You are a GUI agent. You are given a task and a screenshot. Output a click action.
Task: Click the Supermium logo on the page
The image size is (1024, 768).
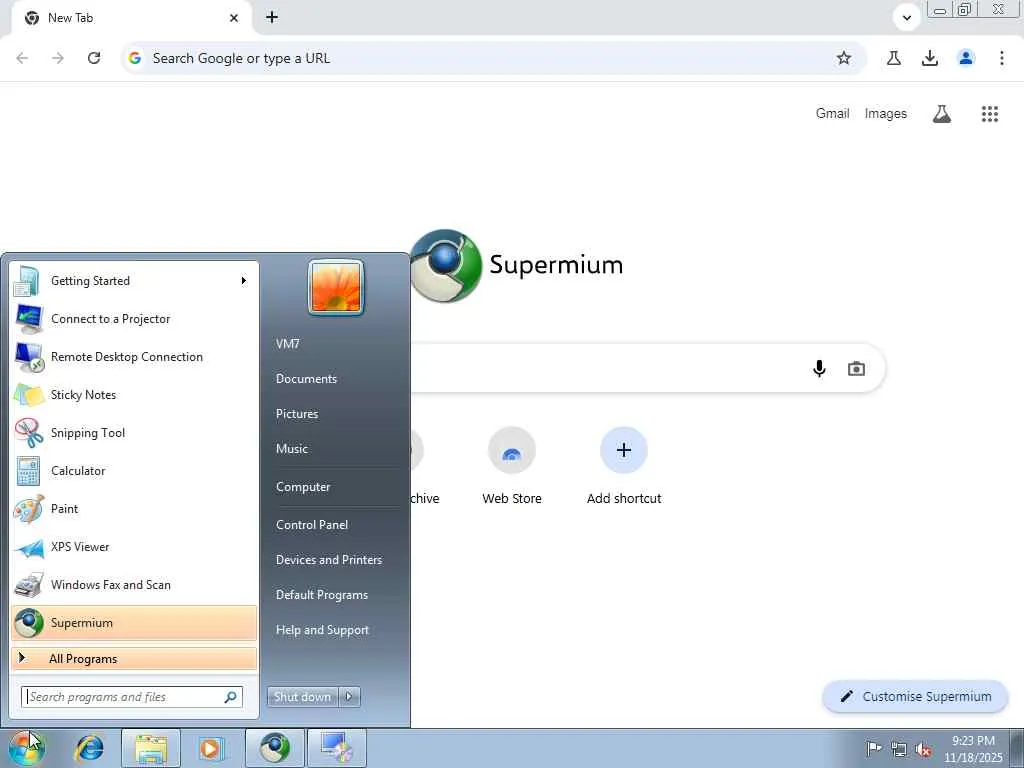[x=445, y=265]
